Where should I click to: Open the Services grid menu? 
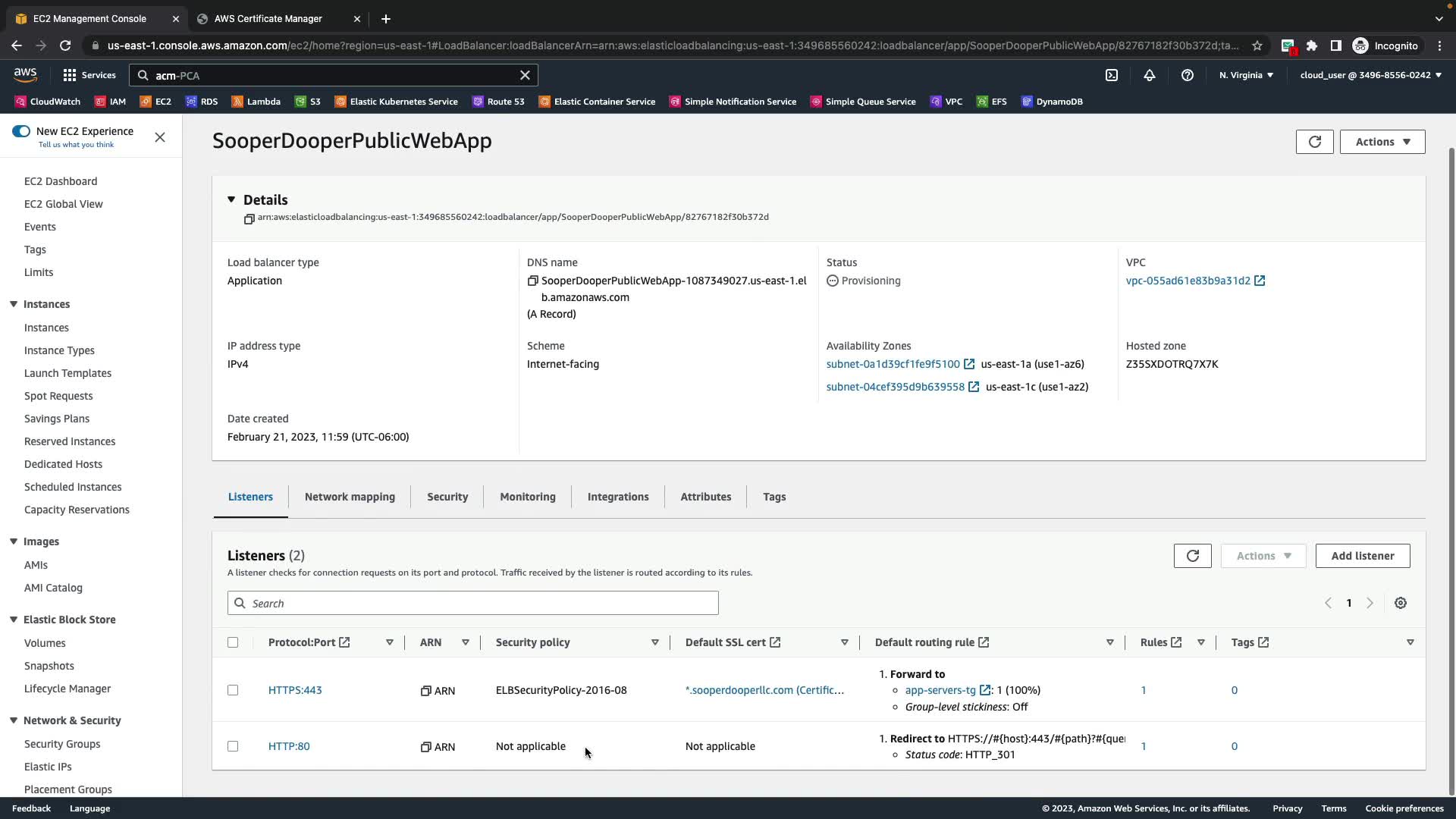pyautogui.click(x=70, y=75)
